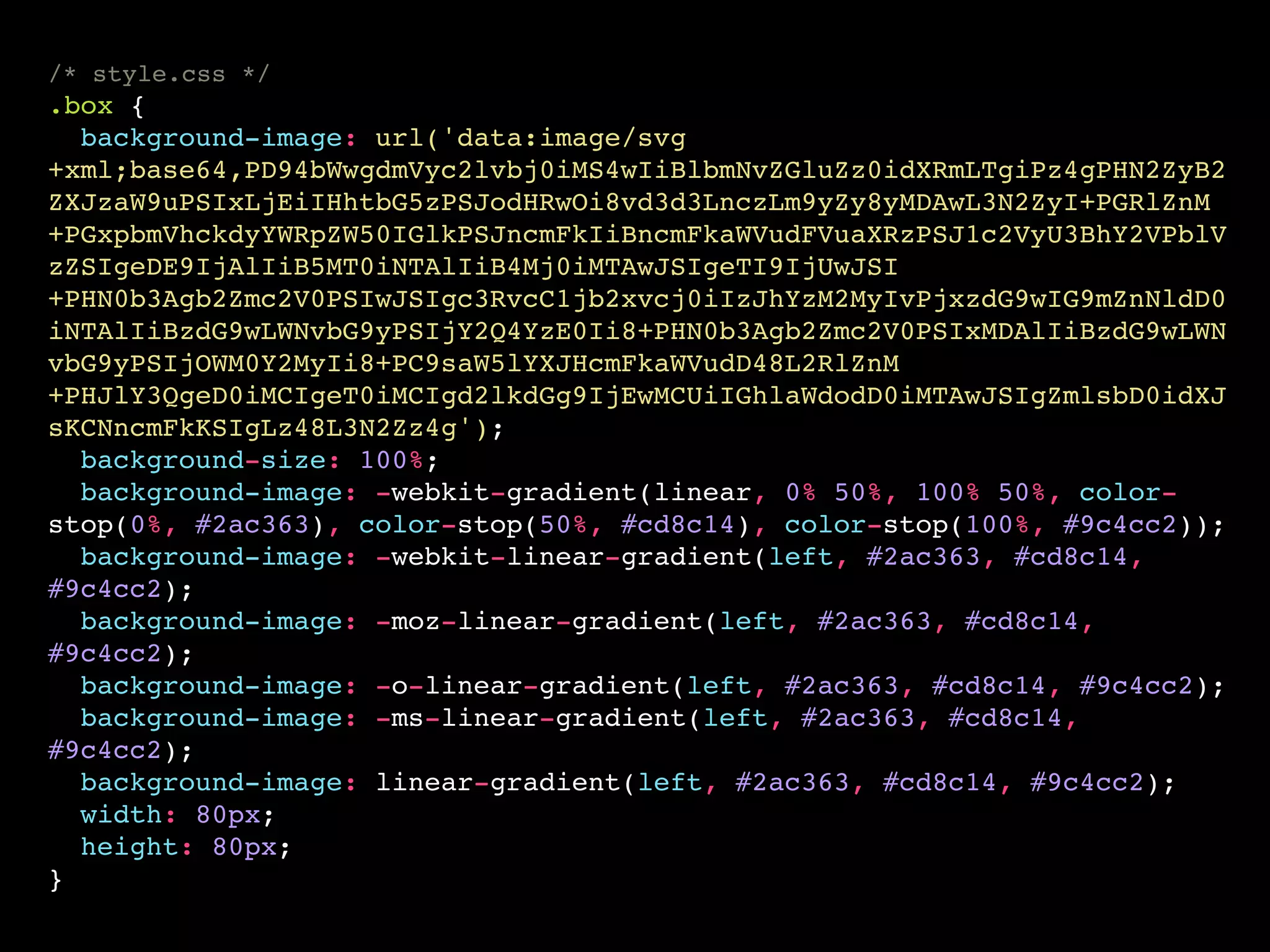The width and height of the screenshot is (1270, 952).
Task: Click the .box selector name
Action: (82, 106)
